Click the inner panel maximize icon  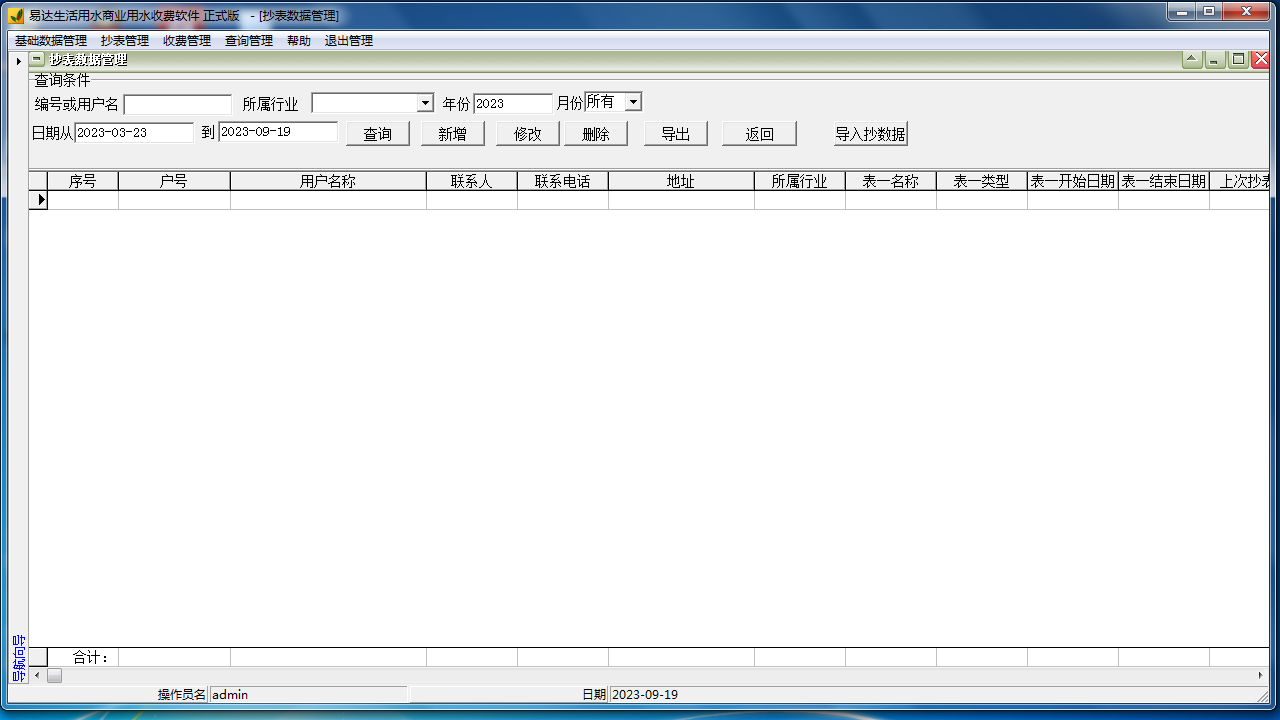(1238, 60)
